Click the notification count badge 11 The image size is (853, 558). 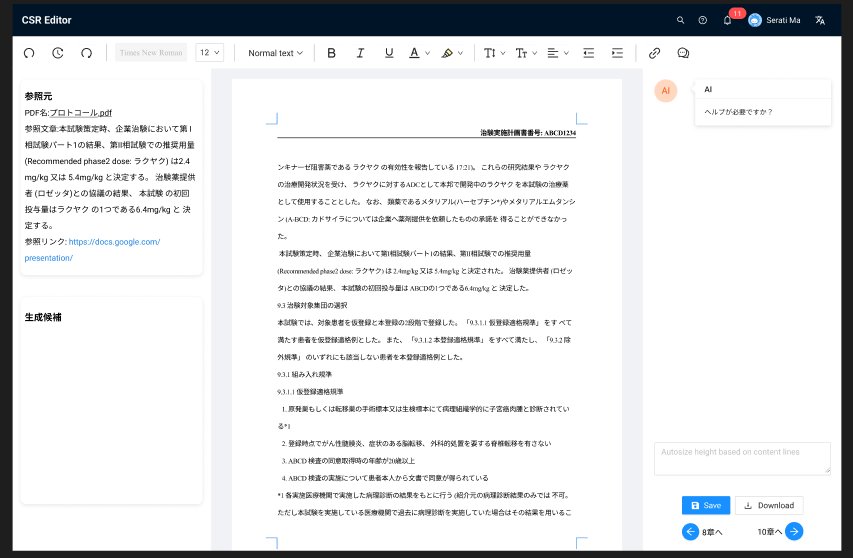[737, 13]
